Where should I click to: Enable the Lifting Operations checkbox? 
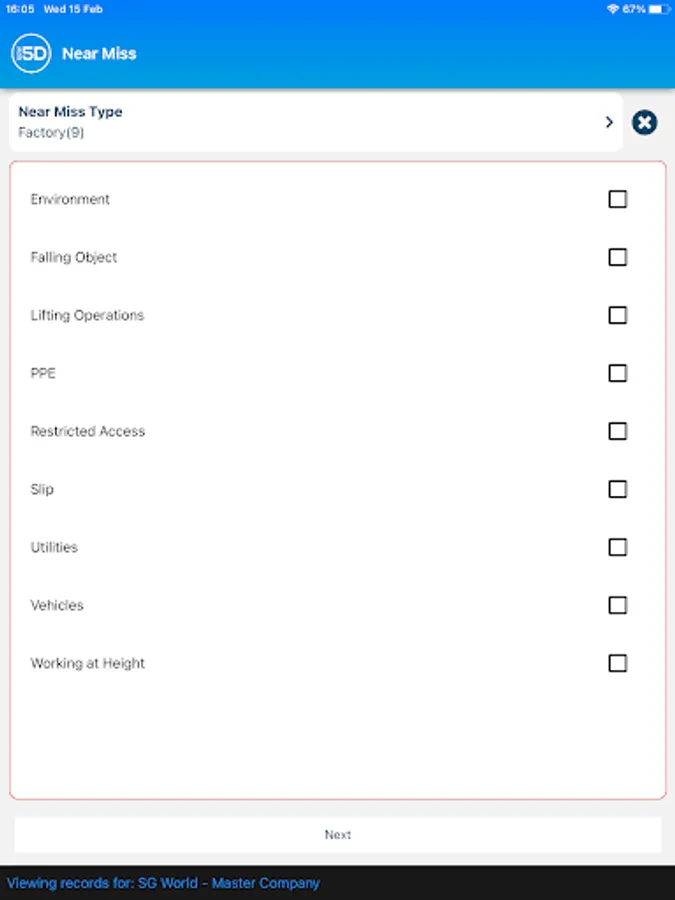pos(618,315)
